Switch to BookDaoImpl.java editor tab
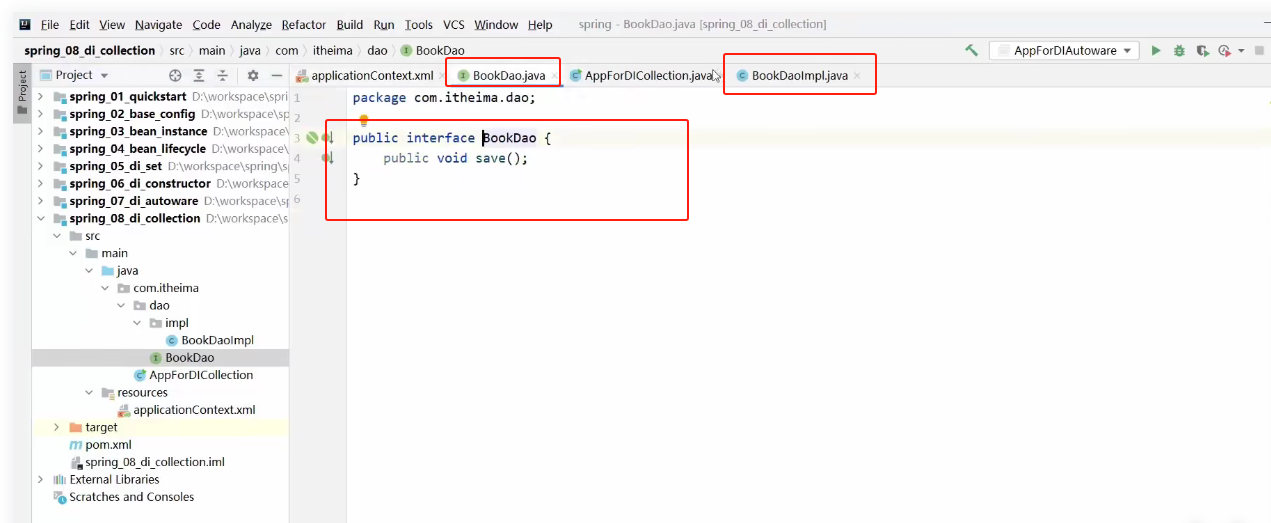Viewport: 1271px width, 523px height. click(x=799, y=75)
